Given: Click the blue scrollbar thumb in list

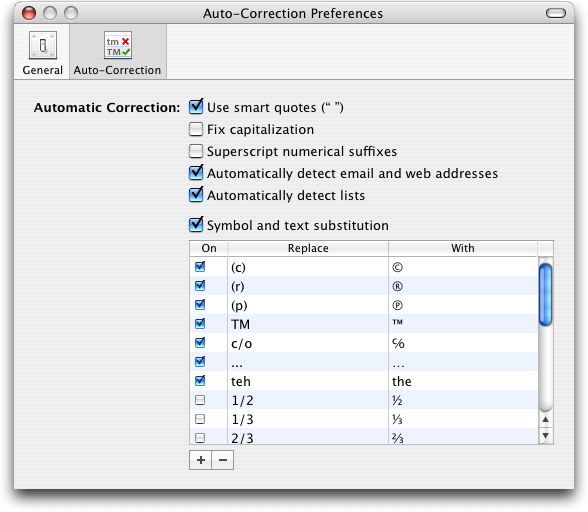Looking at the screenshot, I should [546, 294].
